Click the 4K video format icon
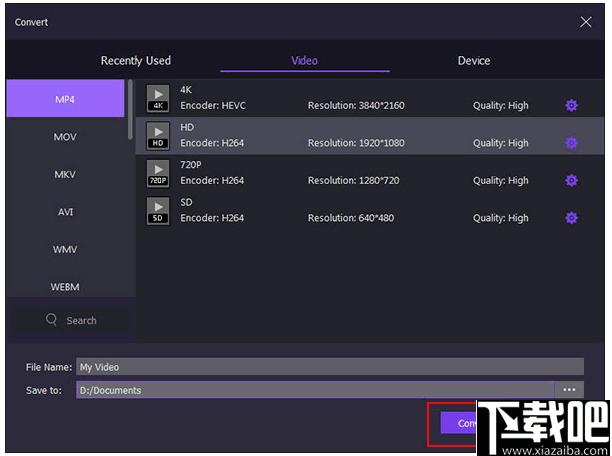Viewport: 612px width, 456px height. 158,98
